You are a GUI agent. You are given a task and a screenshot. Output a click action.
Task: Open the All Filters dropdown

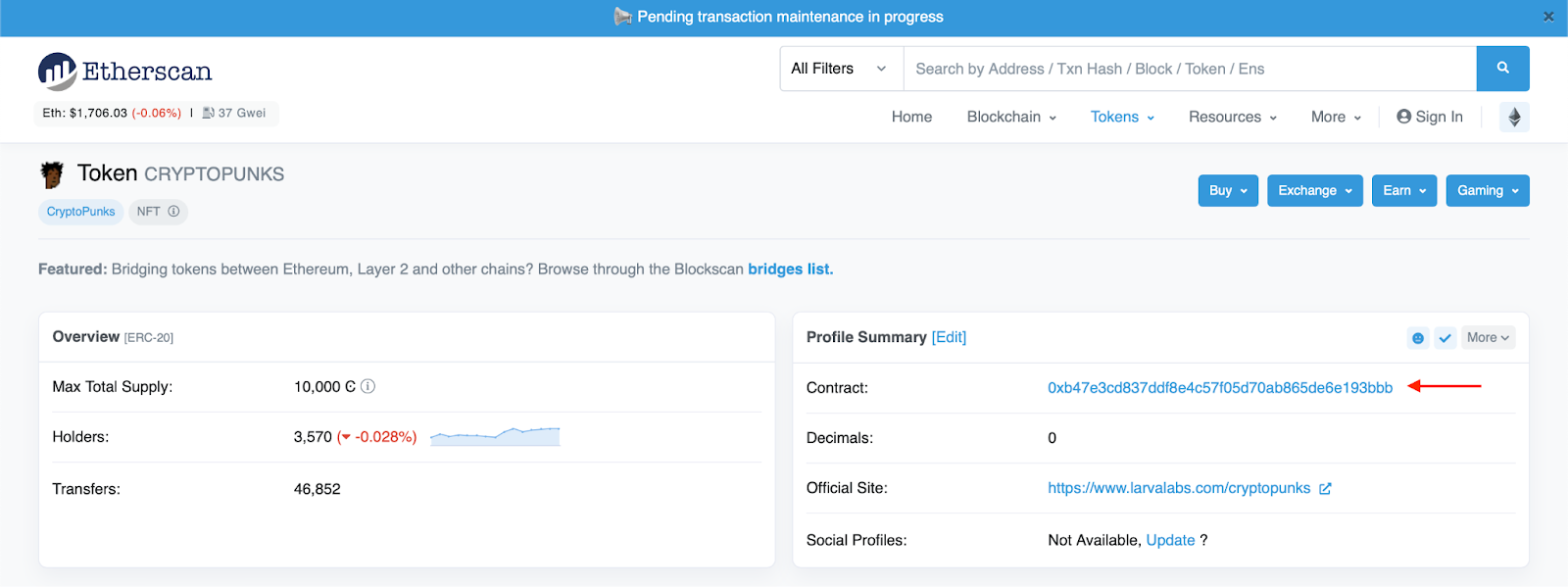(840, 69)
